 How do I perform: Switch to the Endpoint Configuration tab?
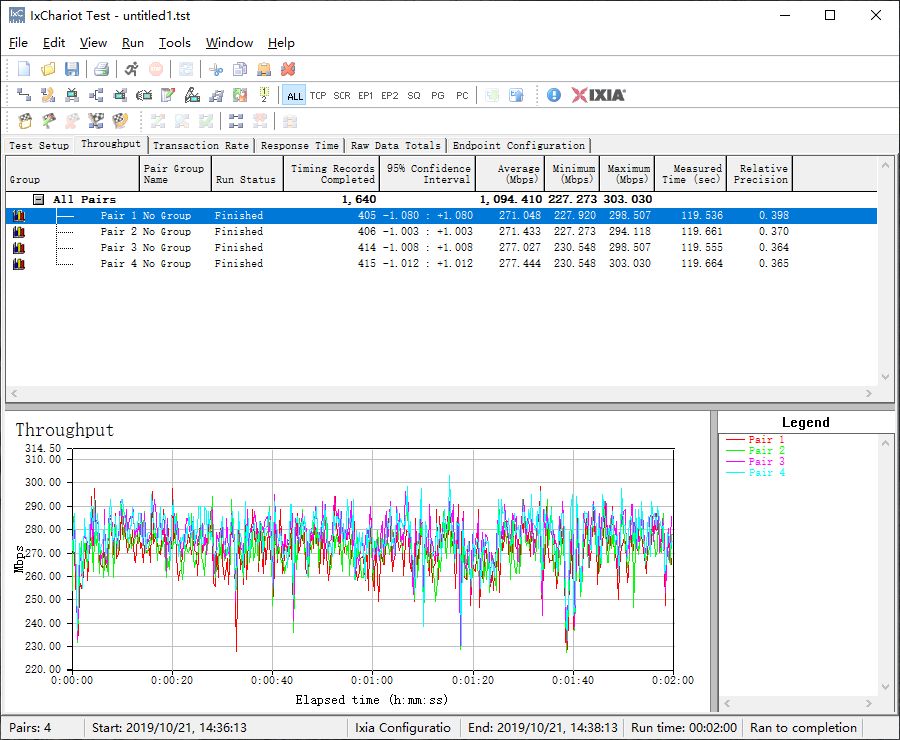coord(519,146)
